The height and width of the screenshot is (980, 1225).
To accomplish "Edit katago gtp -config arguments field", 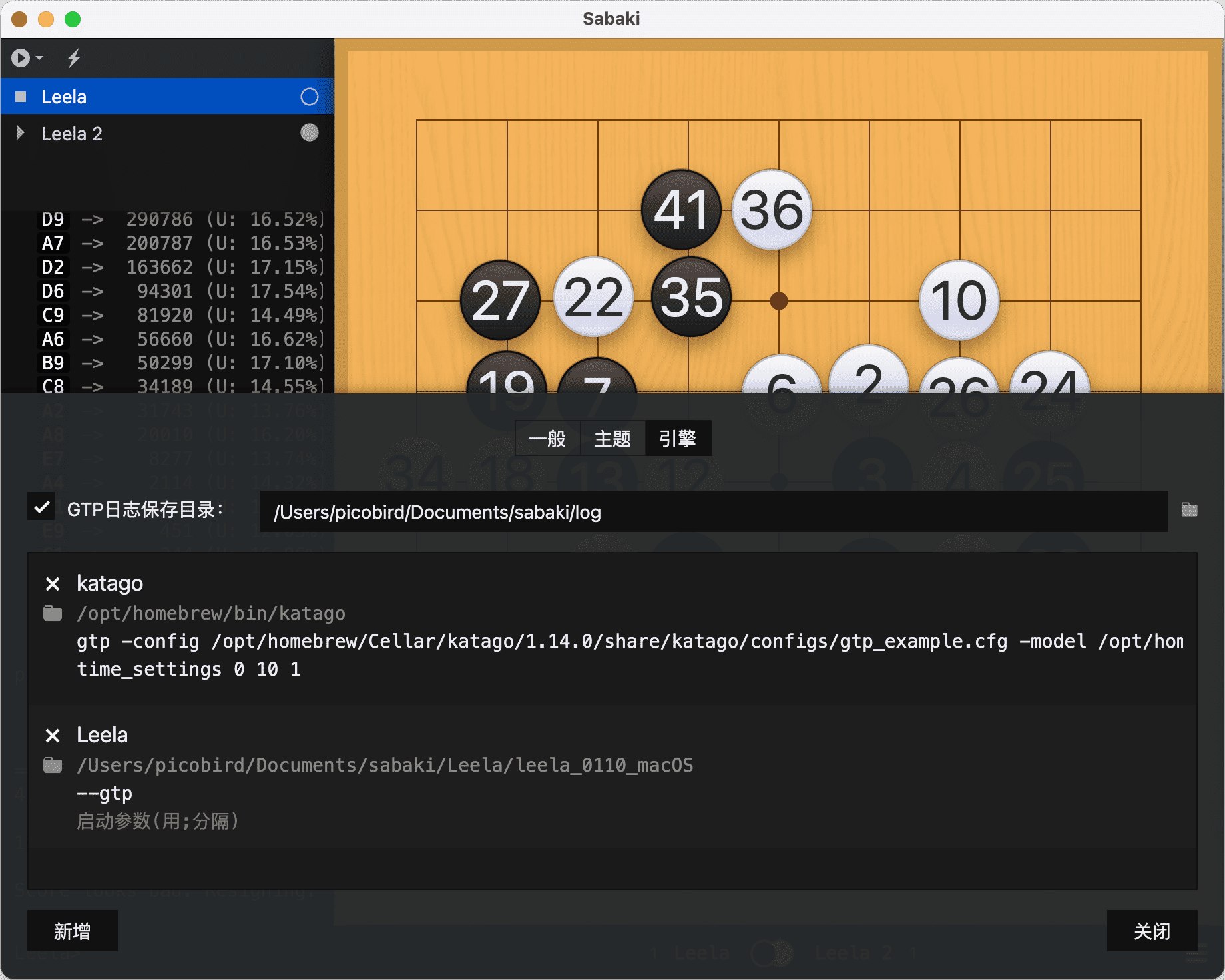I will 630,641.
